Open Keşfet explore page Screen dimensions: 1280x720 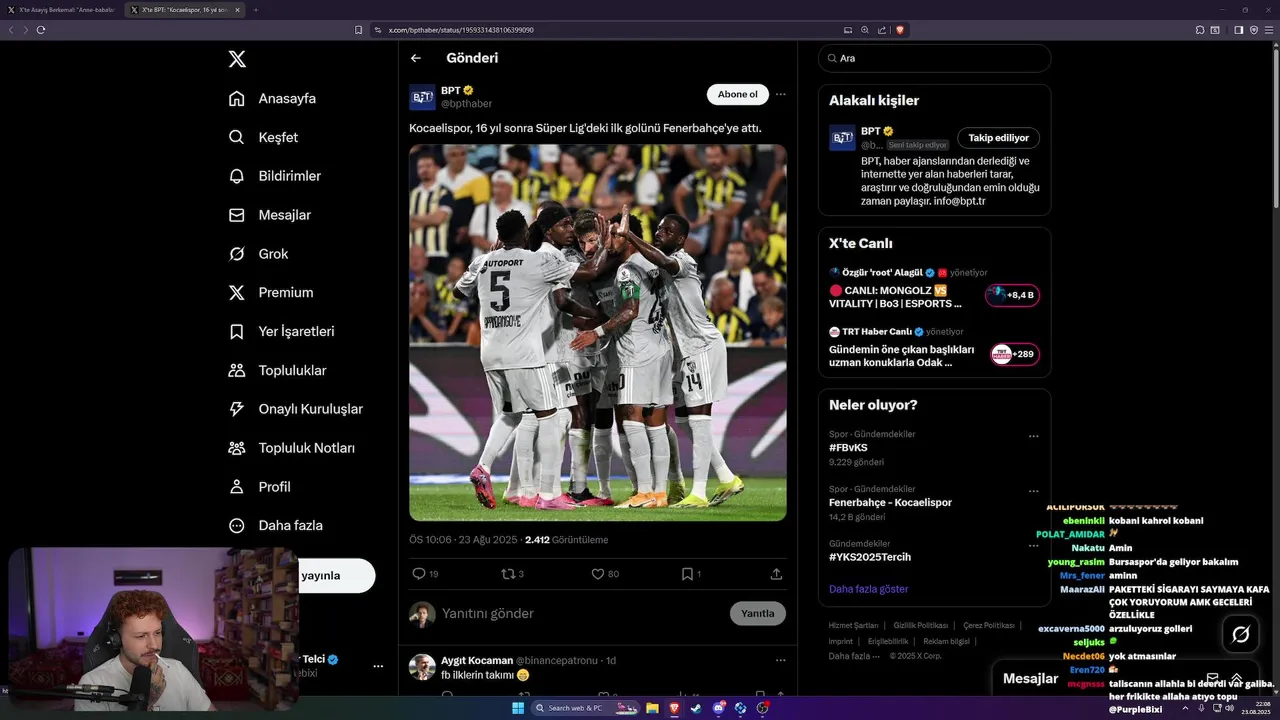click(x=263, y=137)
